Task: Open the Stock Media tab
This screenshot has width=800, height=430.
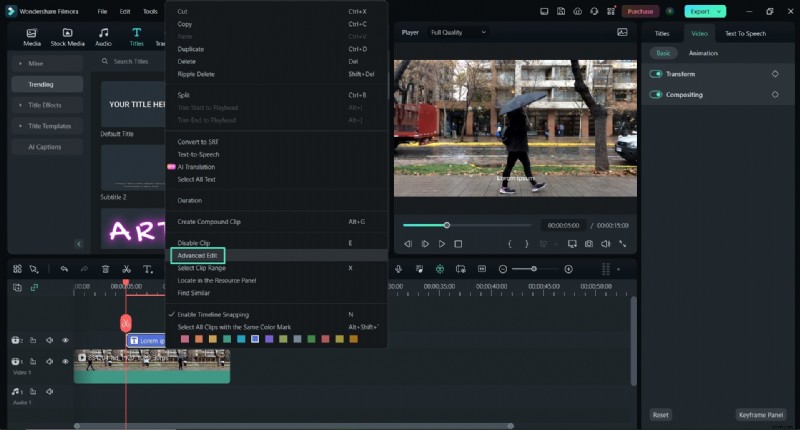Action: [x=67, y=37]
